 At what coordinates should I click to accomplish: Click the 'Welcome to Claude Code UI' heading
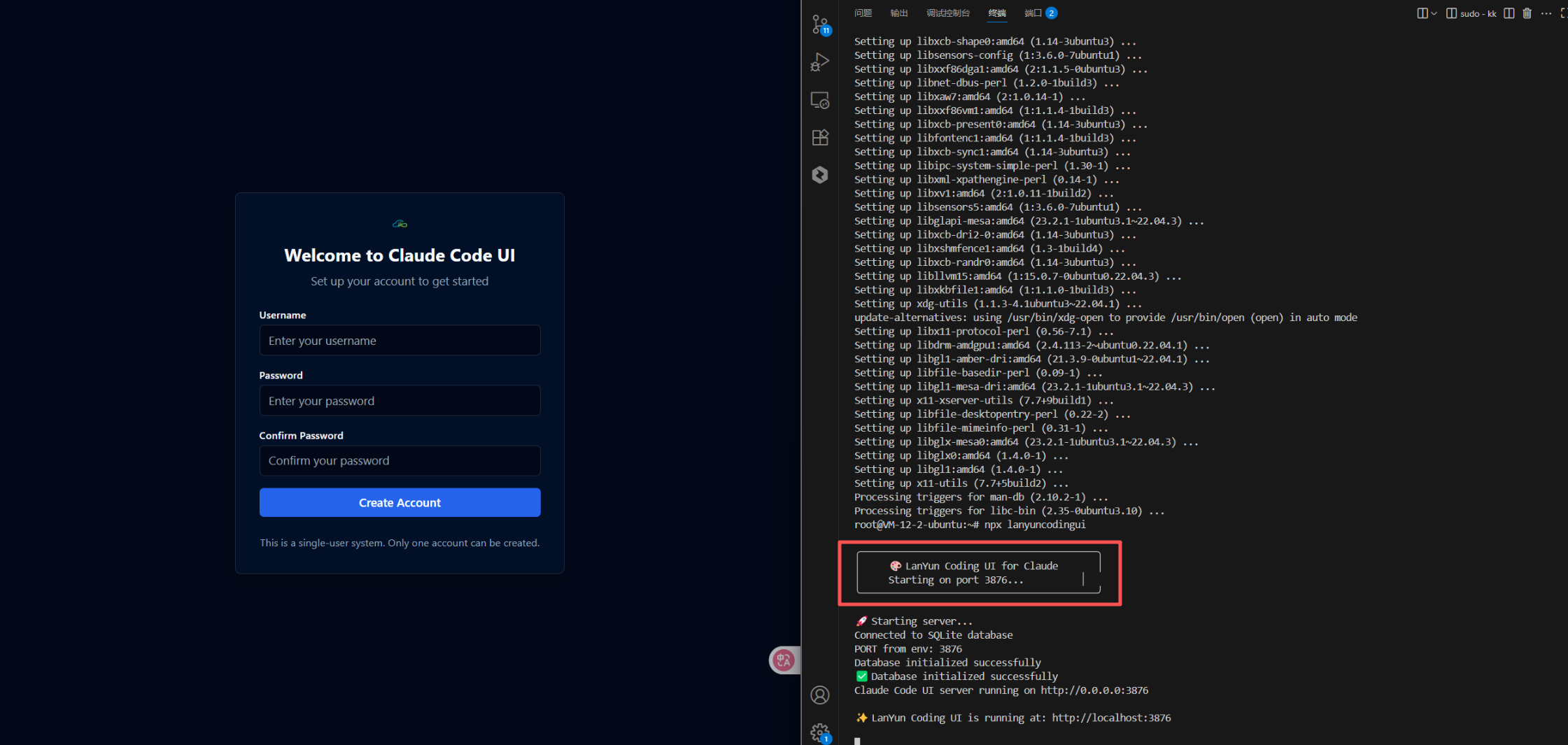(x=400, y=255)
